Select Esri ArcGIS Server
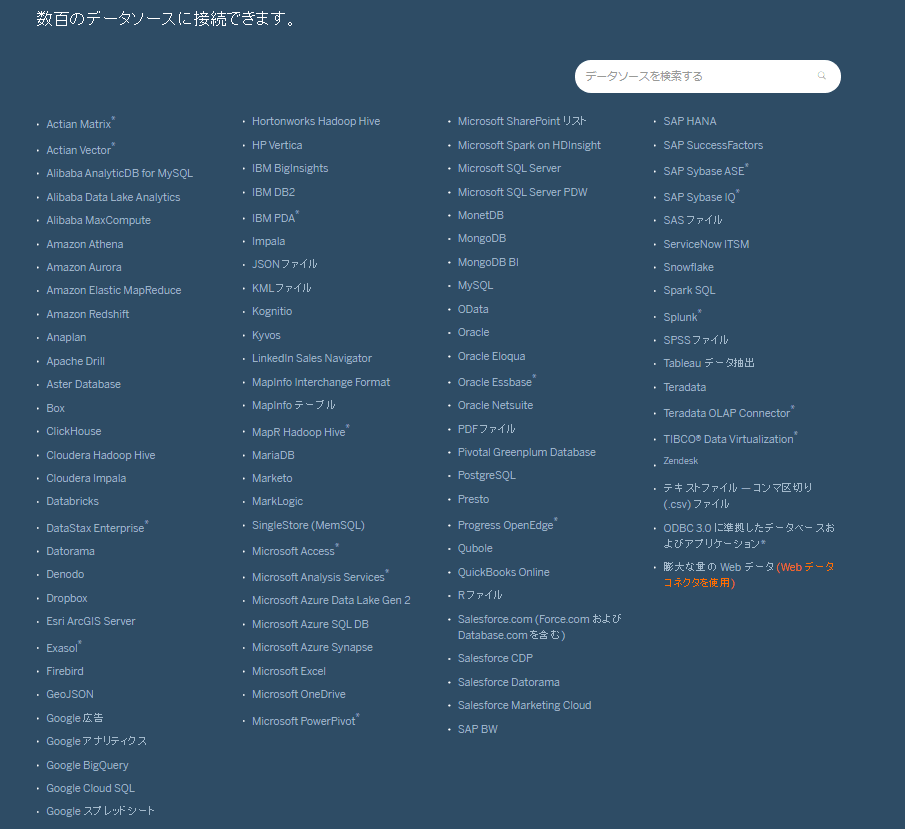Viewport: 905px width, 829px height. (91, 621)
